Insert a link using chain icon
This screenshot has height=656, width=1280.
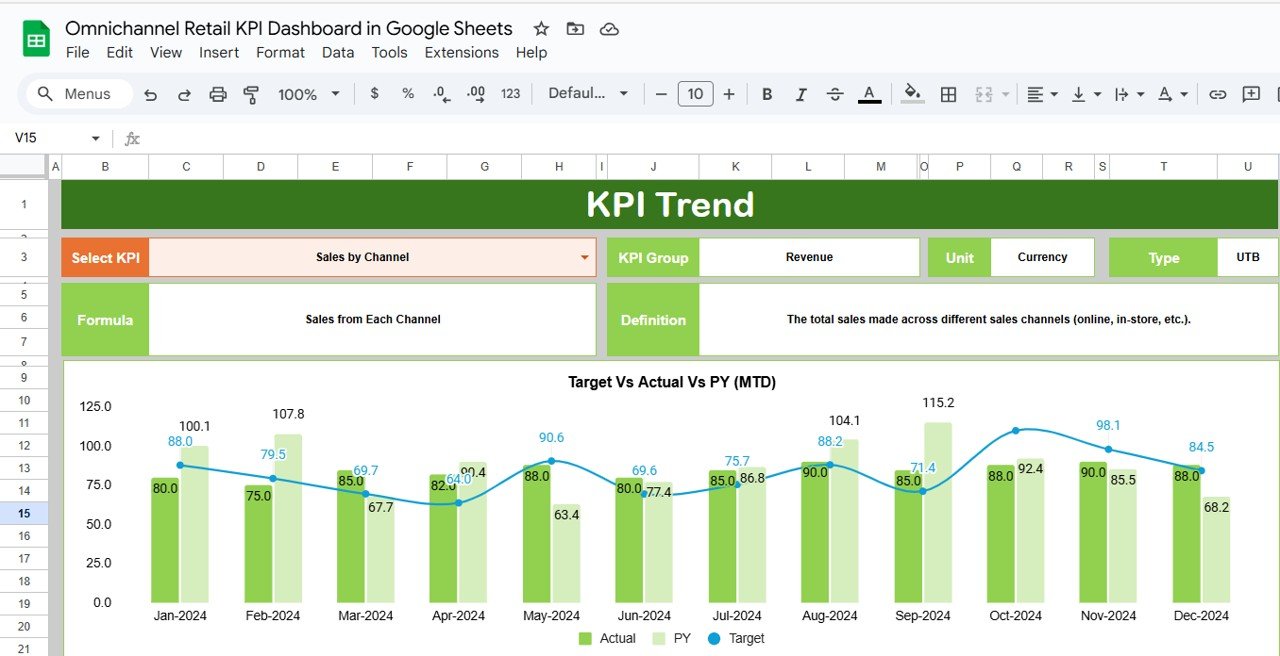tap(1217, 94)
